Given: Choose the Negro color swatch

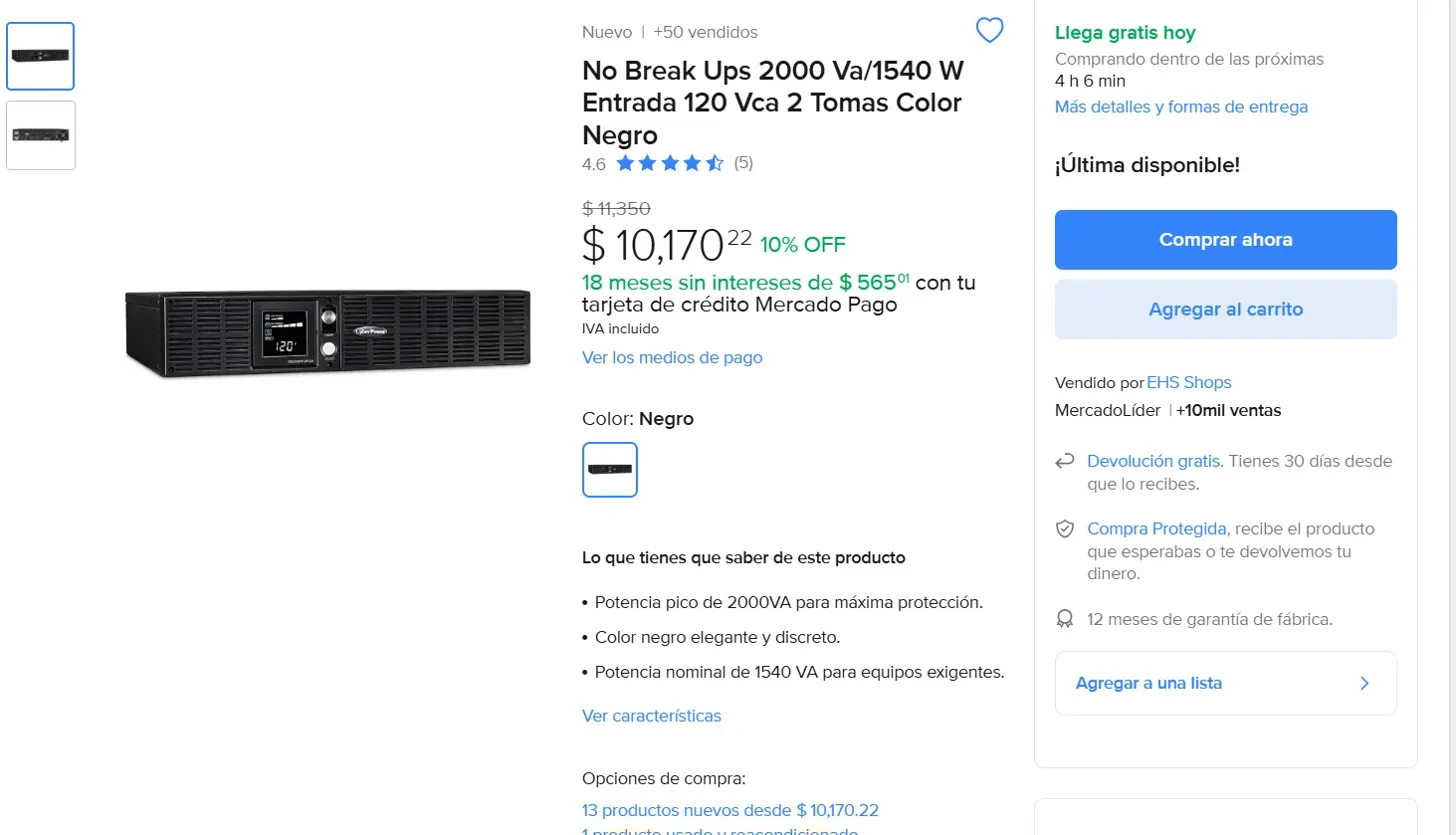Looking at the screenshot, I should click(x=610, y=470).
